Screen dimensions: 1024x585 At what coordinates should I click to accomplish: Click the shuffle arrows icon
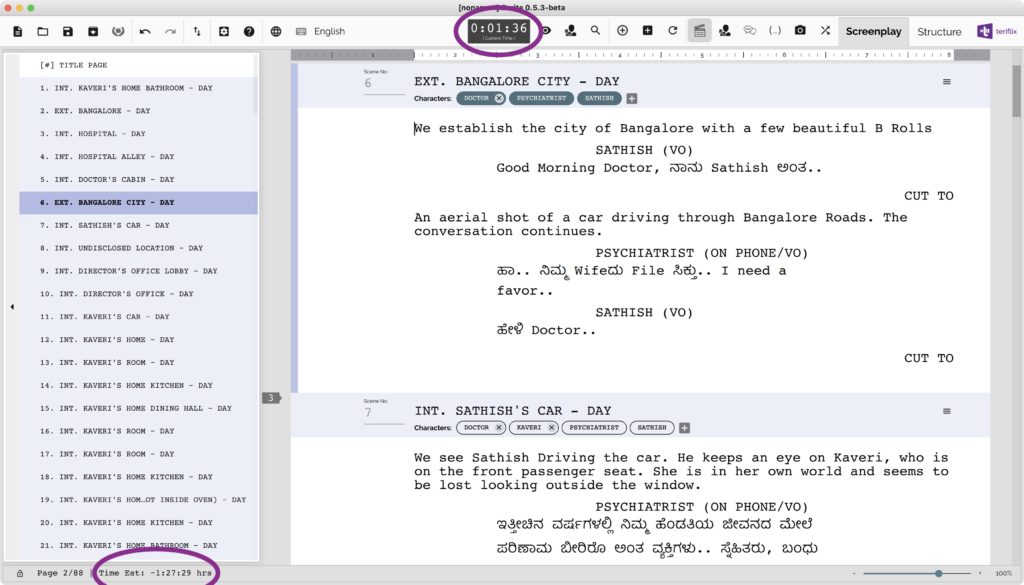coord(825,31)
